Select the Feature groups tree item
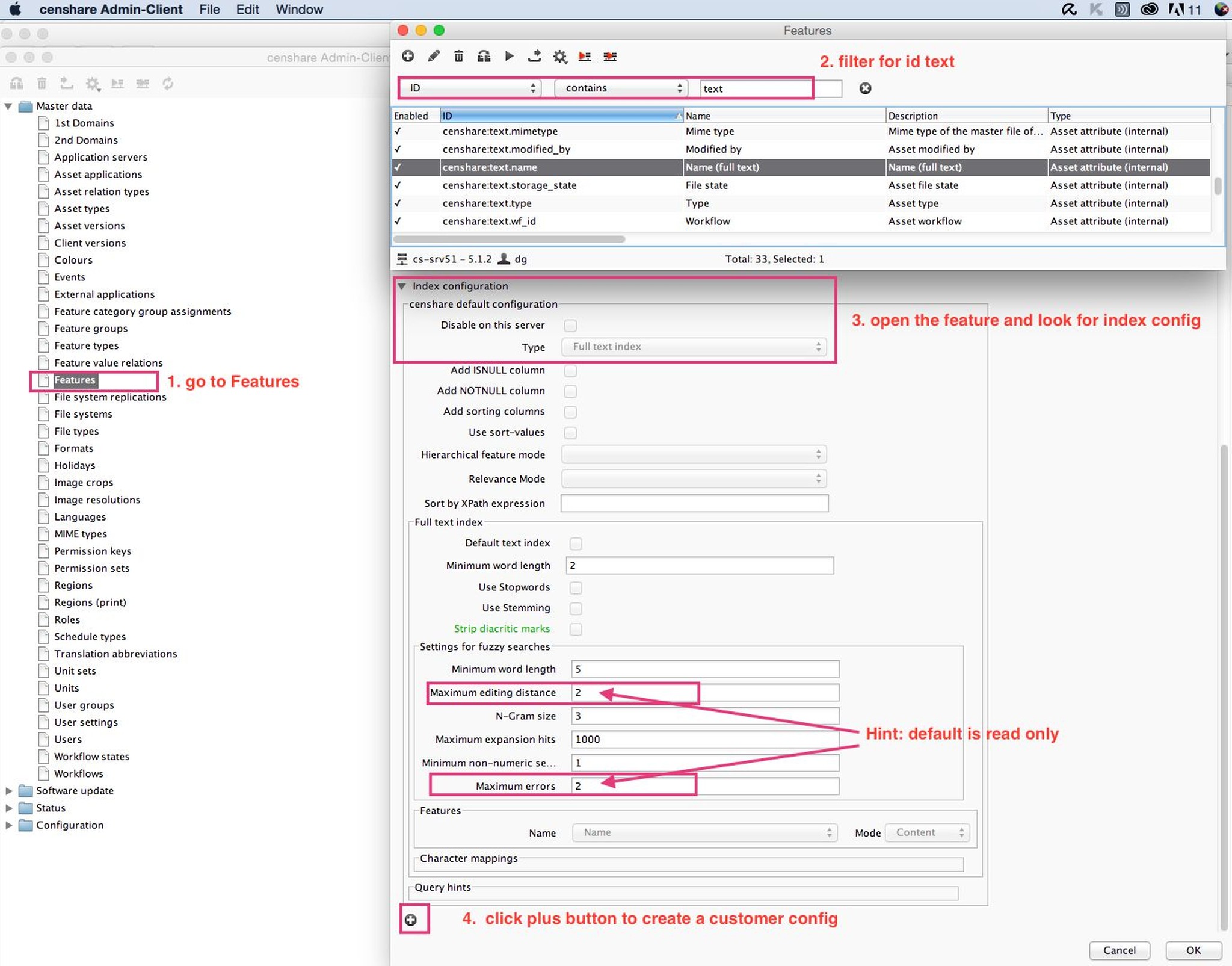 [91, 329]
